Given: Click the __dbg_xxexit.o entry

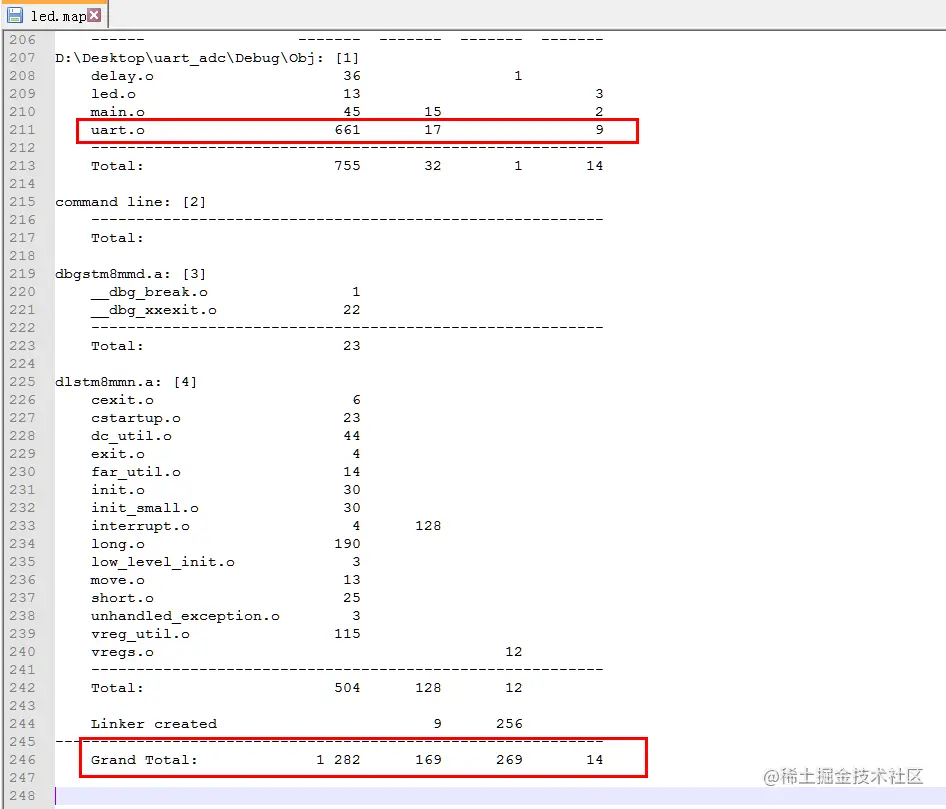Looking at the screenshot, I should pos(154,310).
